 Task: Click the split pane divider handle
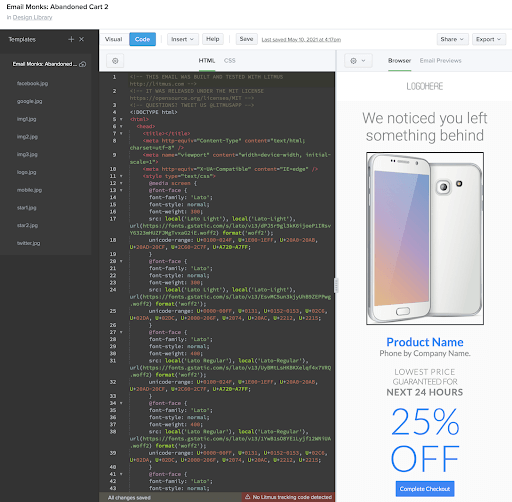pos(336,286)
